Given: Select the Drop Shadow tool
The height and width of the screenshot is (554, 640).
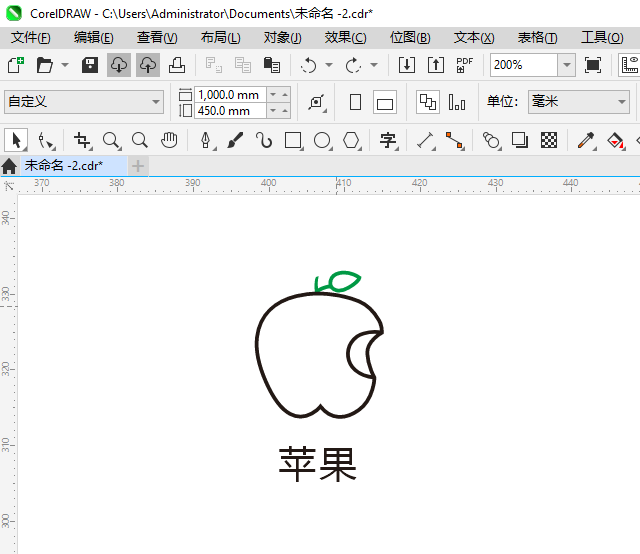Looking at the screenshot, I should (520, 140).
